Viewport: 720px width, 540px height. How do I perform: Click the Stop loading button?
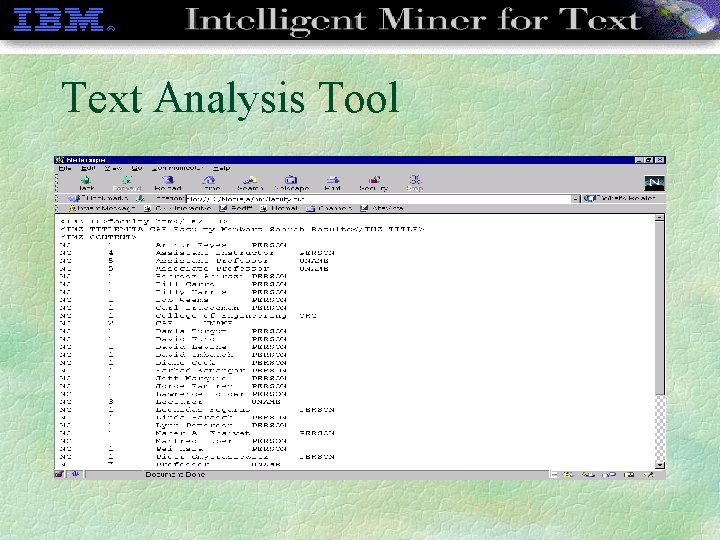pyautogui.click(x=415, y=183)
